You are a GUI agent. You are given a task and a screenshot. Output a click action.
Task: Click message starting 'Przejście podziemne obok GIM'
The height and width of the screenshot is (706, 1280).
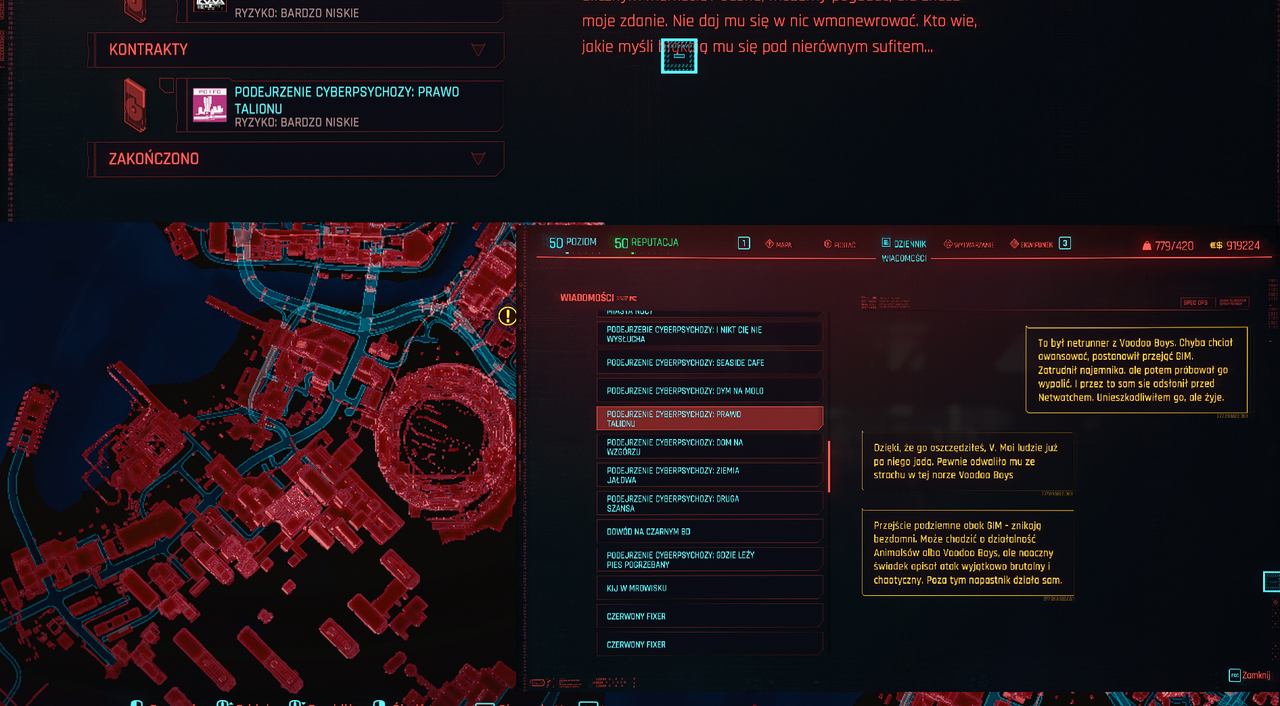(x=968, y=552)
